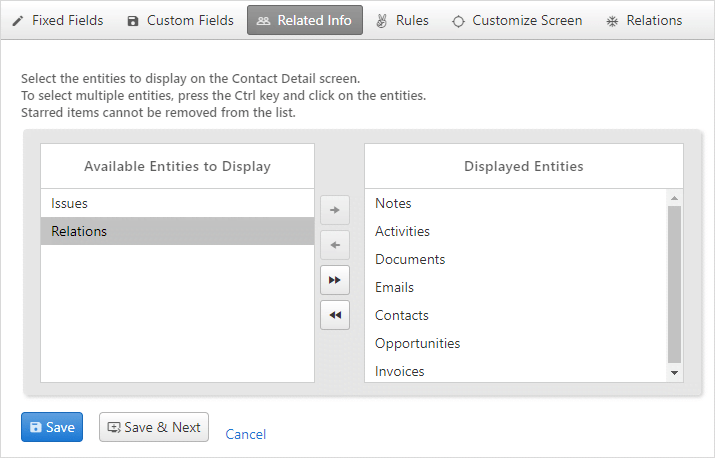Click the displayed entities scrollbar thumb

[x=674, y=285]
